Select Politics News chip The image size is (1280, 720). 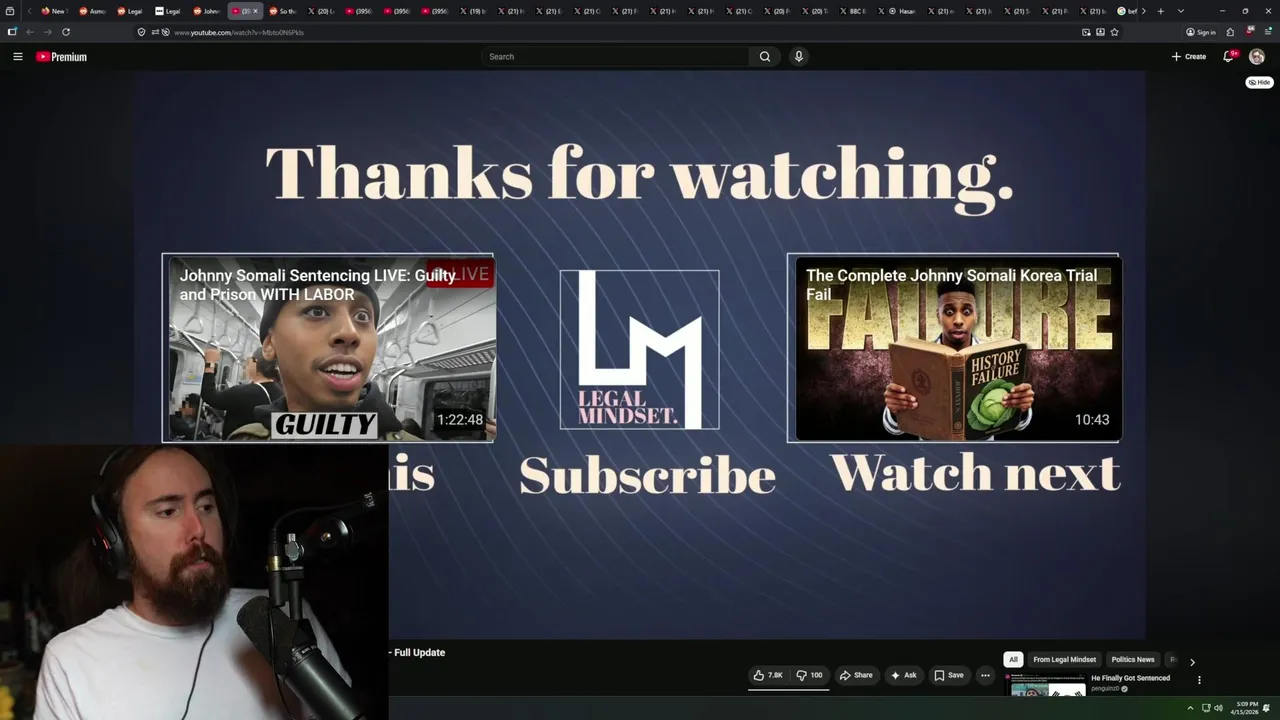(x=1133, y=660)
